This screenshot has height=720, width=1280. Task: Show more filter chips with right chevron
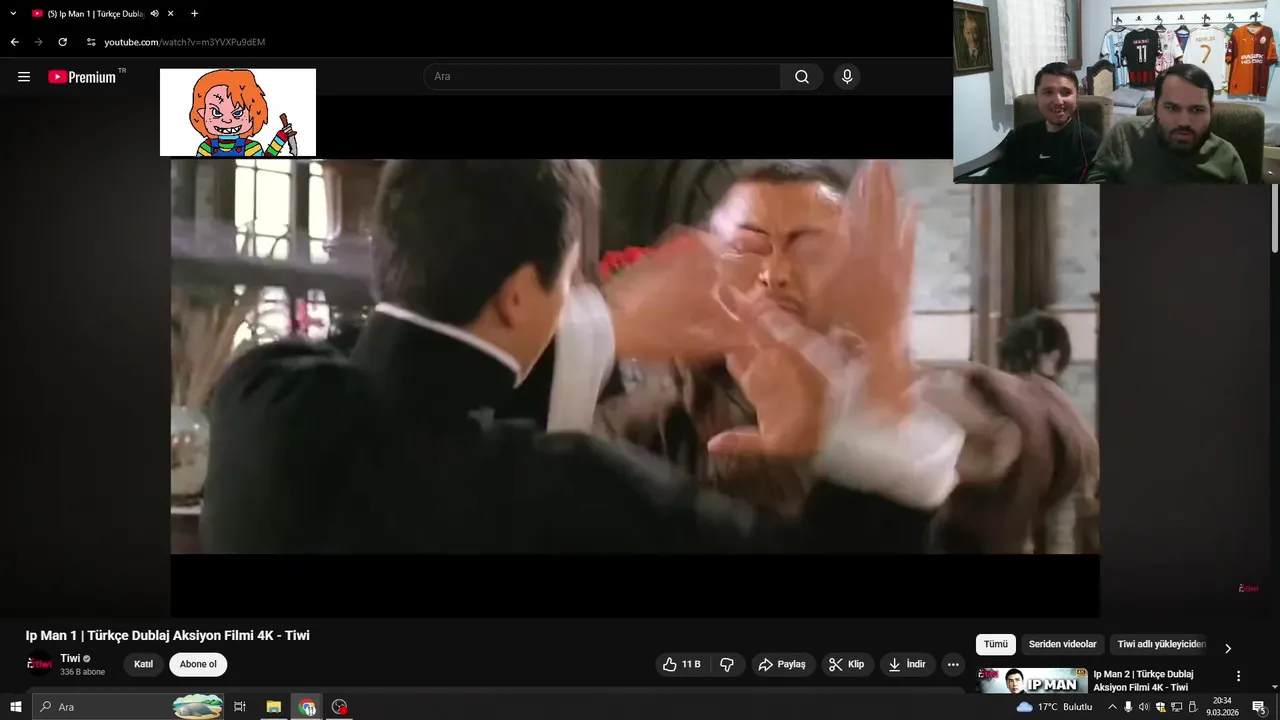point(1228,648)
